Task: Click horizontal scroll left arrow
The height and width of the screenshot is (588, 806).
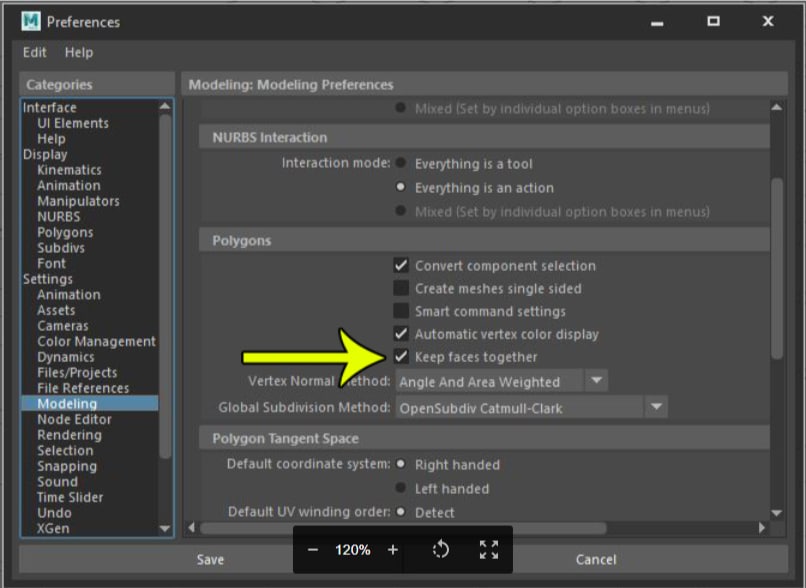Action: point(192,527)
